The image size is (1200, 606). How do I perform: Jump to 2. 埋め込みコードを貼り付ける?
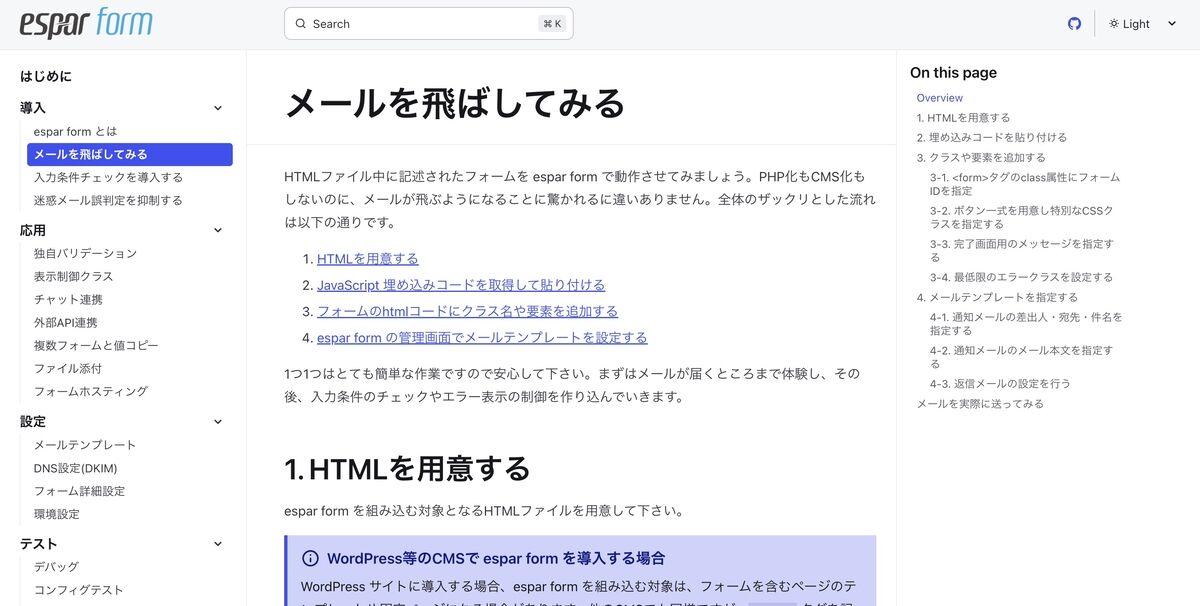pyautogui.click(x=992, y=138)
